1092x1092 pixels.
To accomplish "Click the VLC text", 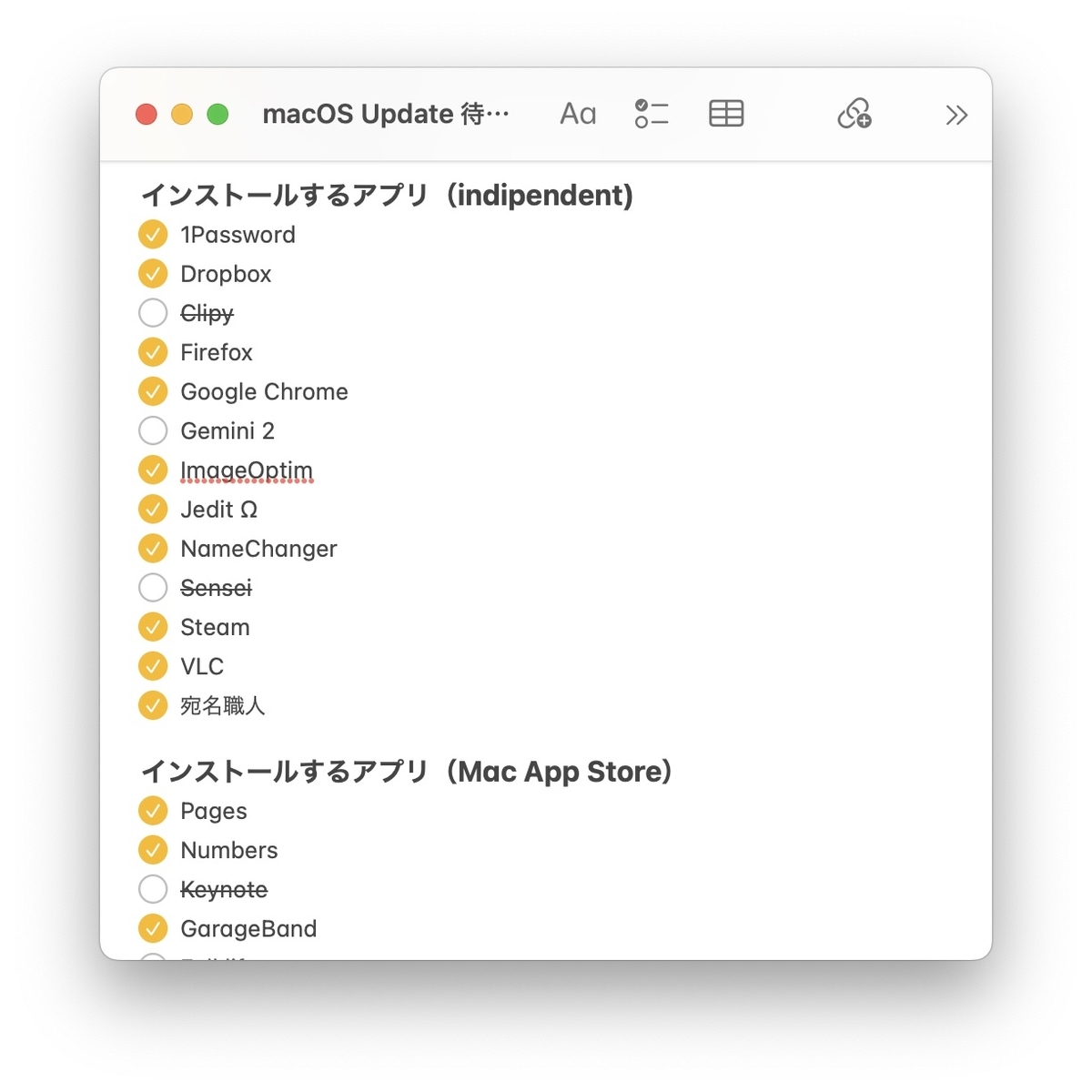I will pyautogui.click(x=202, y=666).
